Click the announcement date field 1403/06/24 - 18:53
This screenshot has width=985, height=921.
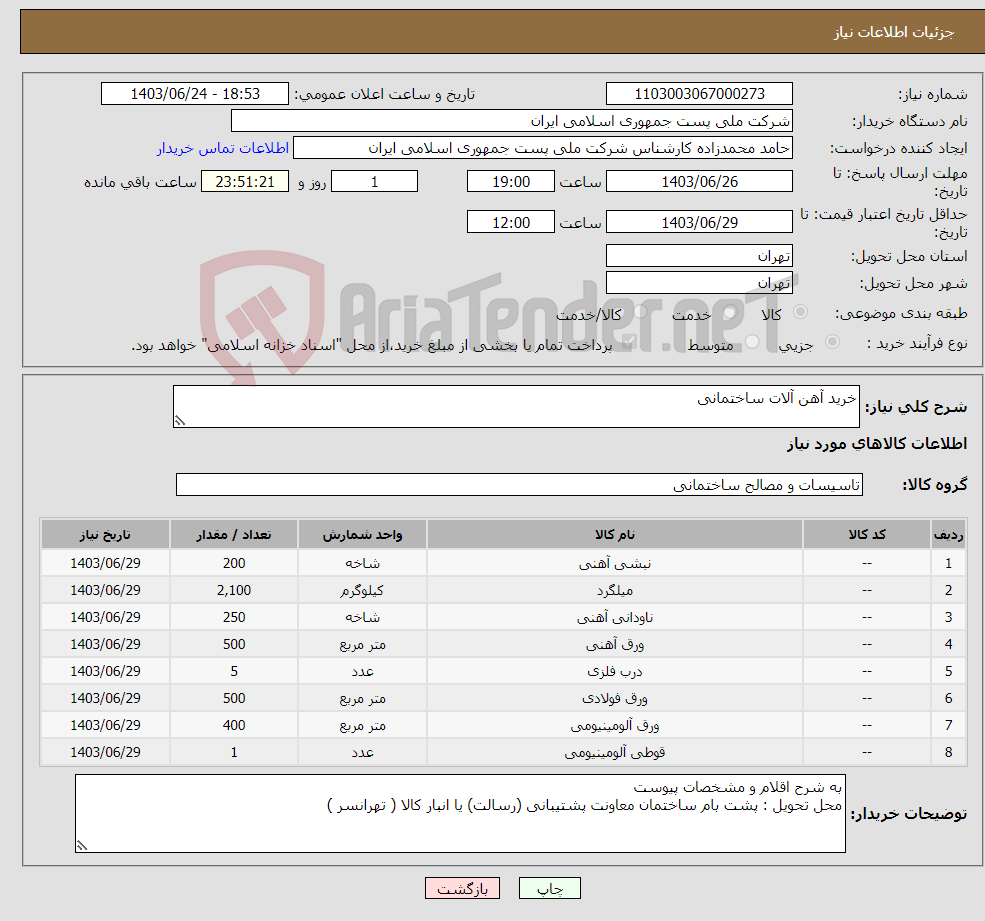click(x=195, y=94)
